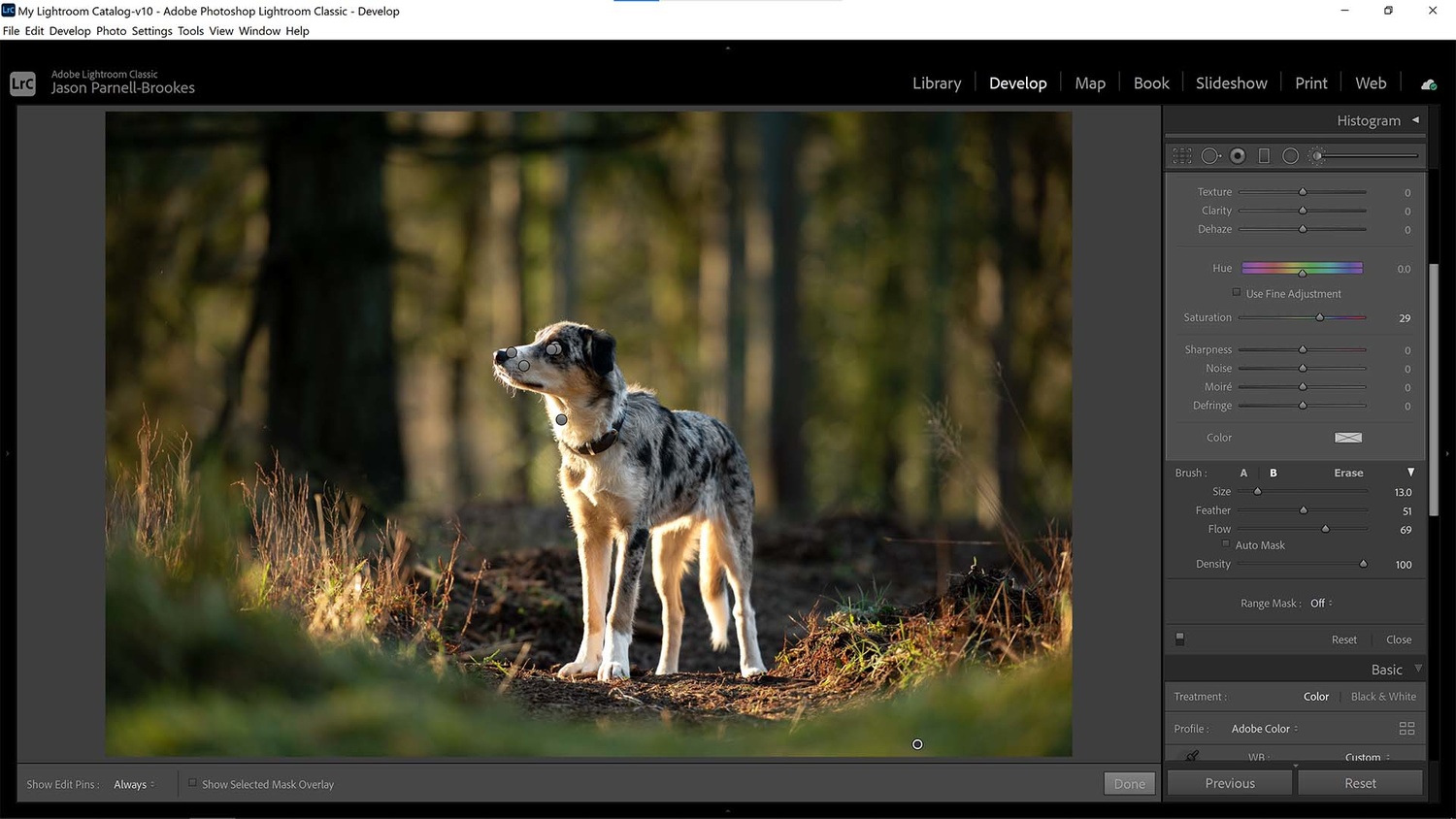Open the cloud sync status icon

pos(1429,84)
